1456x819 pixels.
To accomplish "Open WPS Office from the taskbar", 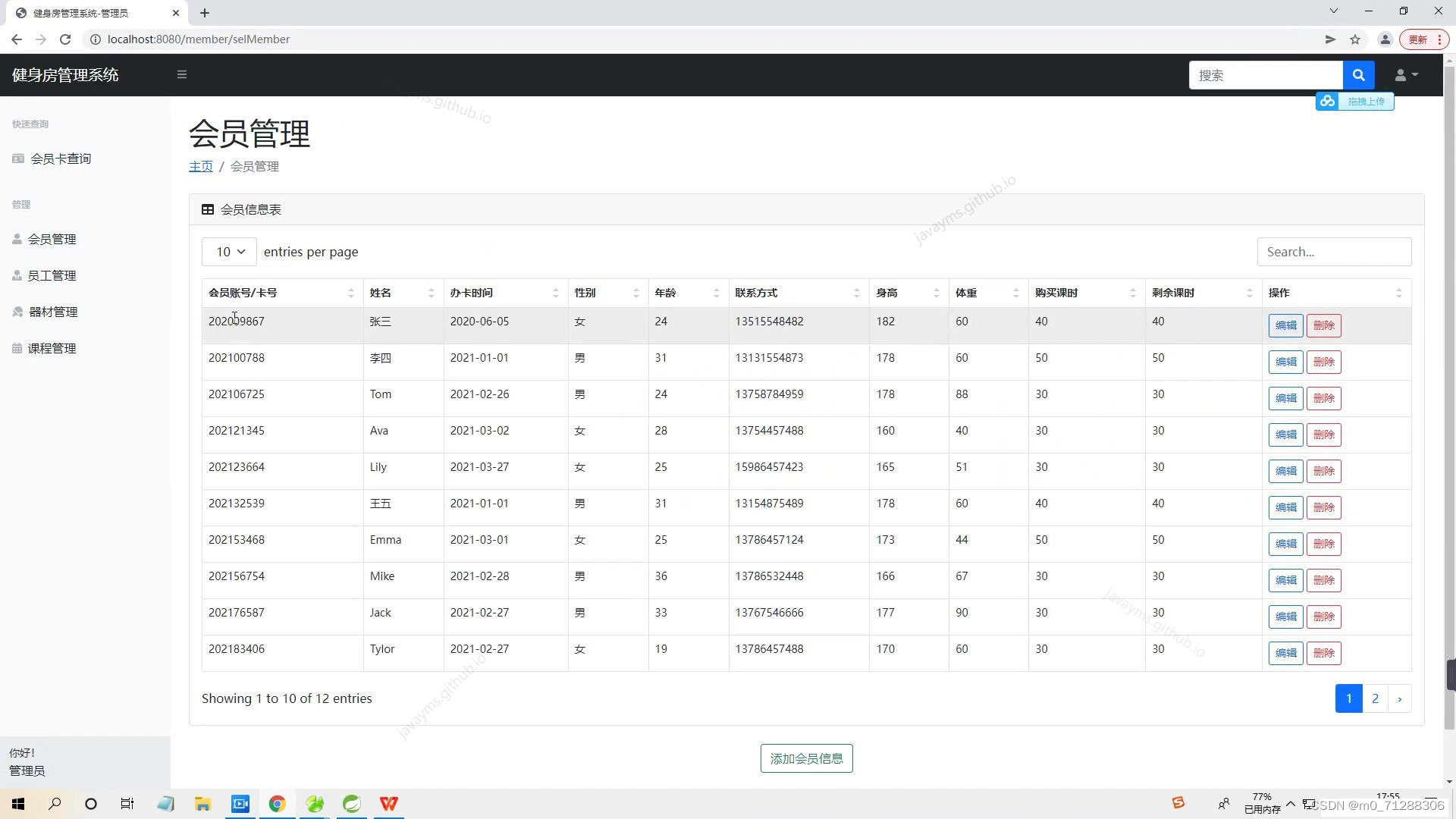I will tap(389, 804).
